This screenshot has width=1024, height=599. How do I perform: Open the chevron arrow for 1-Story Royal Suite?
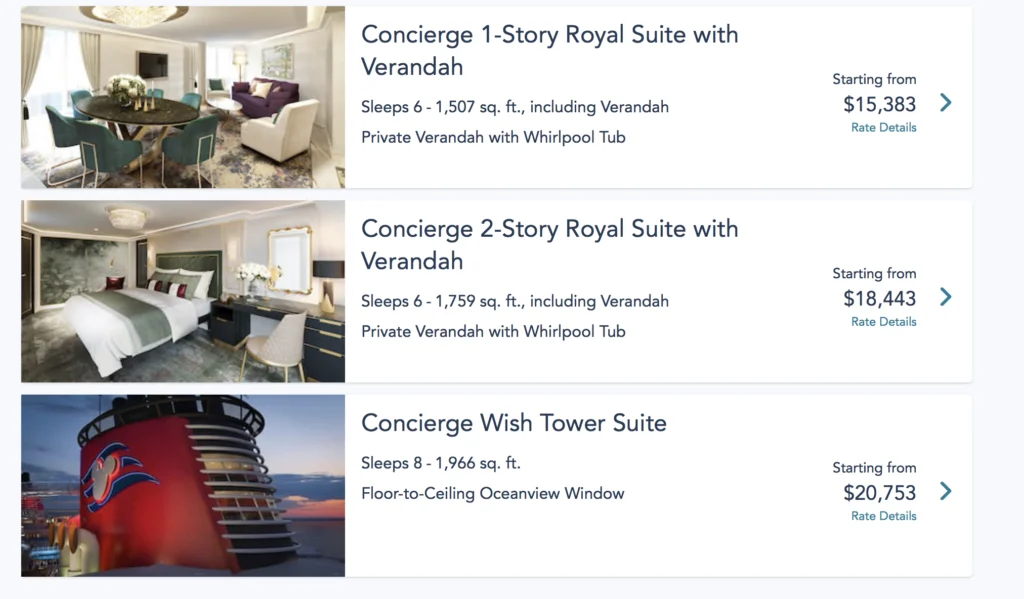pyautogui.click(x=945, y=103)
